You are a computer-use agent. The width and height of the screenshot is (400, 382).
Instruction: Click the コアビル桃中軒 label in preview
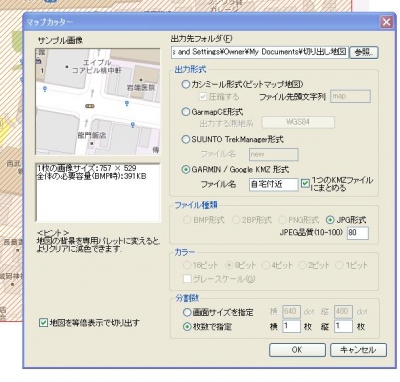[x=97, y=70]
